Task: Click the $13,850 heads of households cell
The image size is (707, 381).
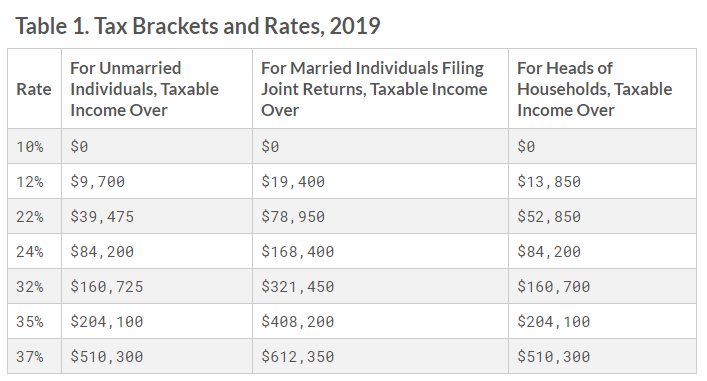Action: pyautogui.click(x=602, y=181)
